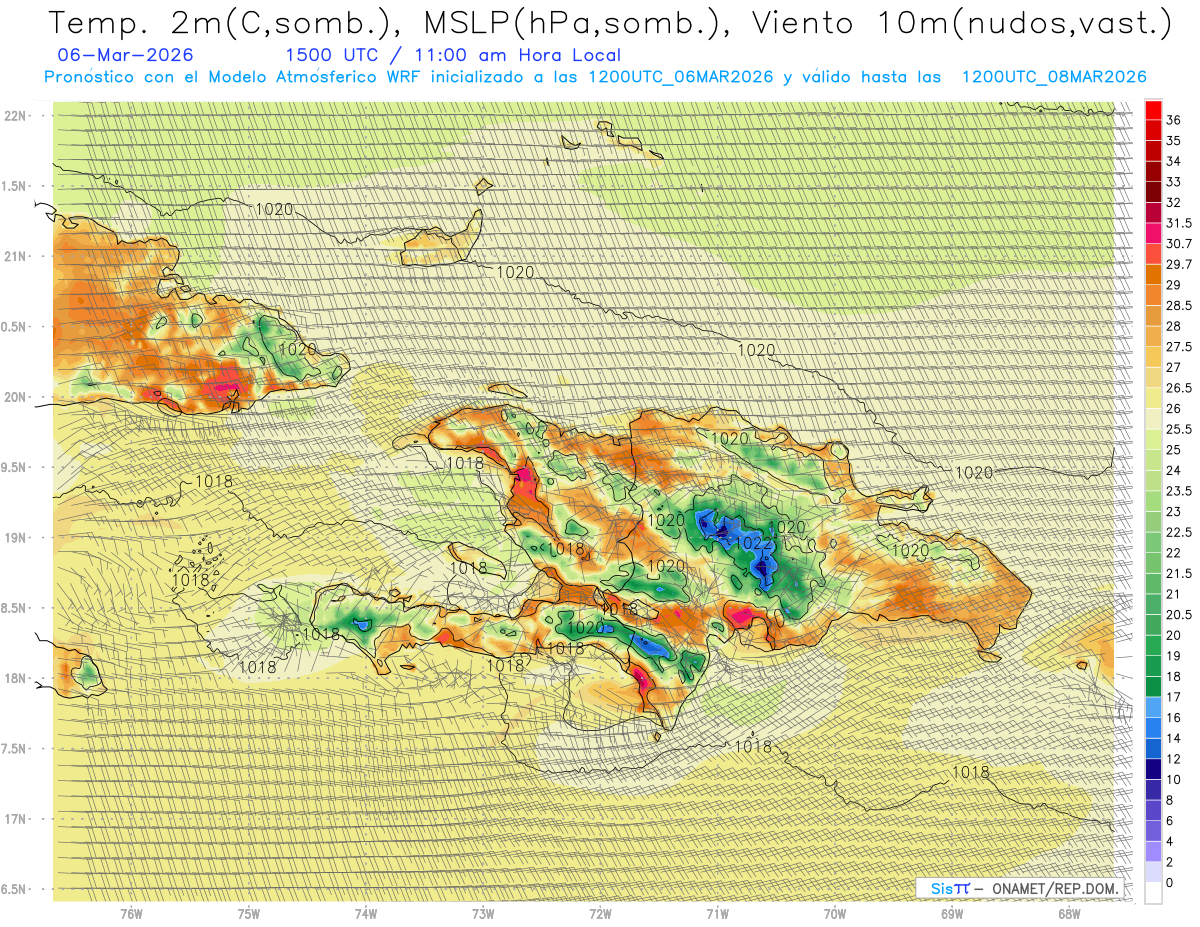Click the legend value '22.5'
1200x927 pixels.
coord(1179,532)
